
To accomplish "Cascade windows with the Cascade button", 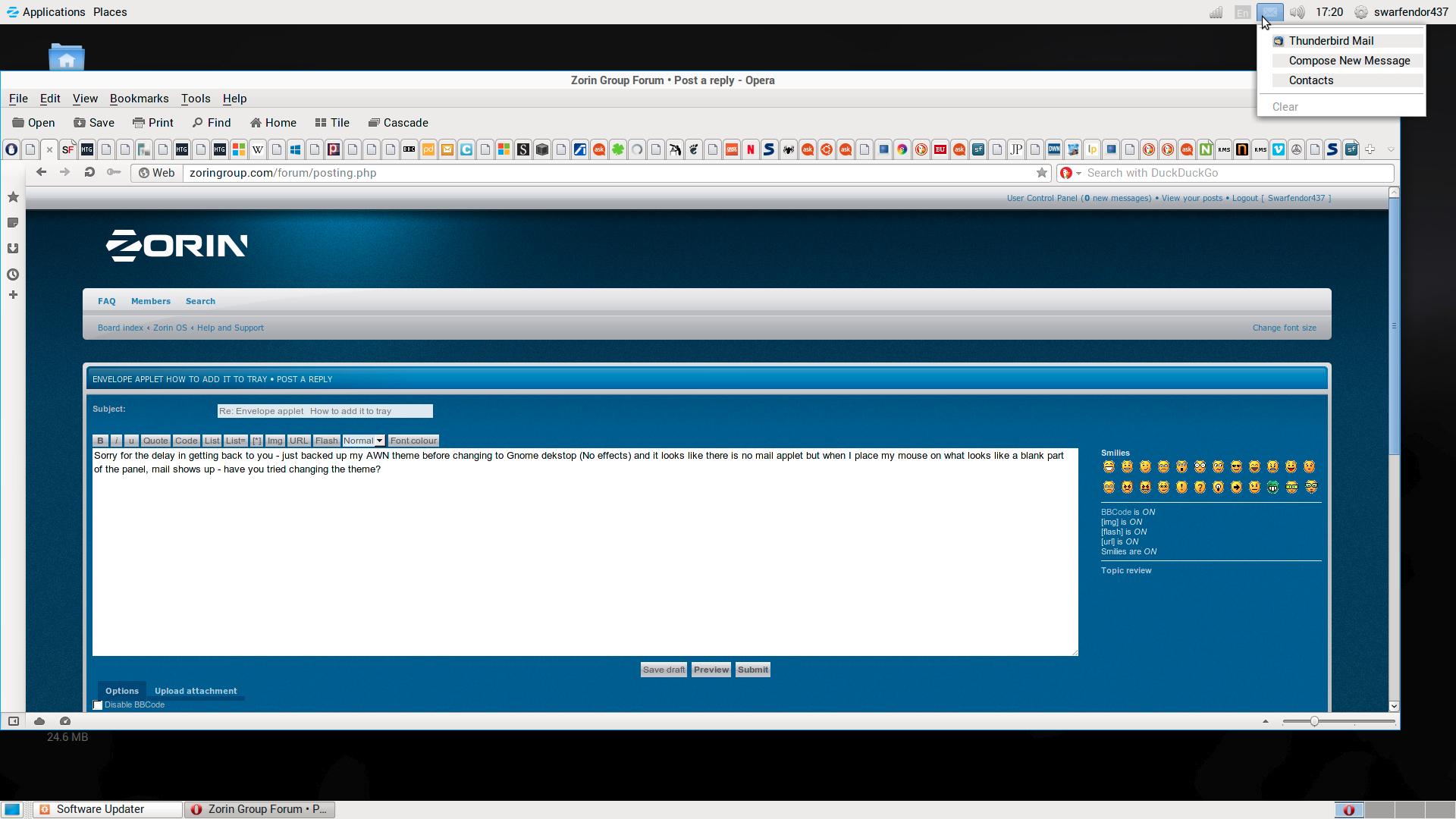I will pos(398,123).
